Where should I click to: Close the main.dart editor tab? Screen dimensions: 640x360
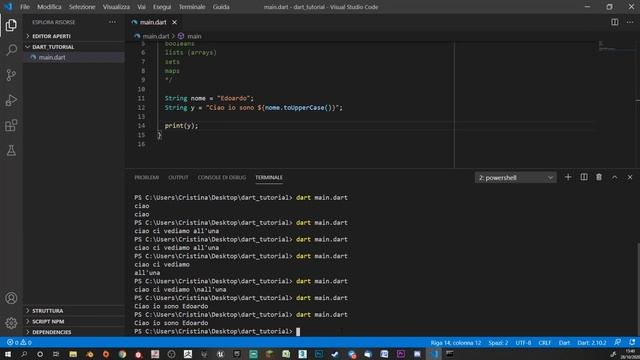pyautogui.click(x=174, y=22)
